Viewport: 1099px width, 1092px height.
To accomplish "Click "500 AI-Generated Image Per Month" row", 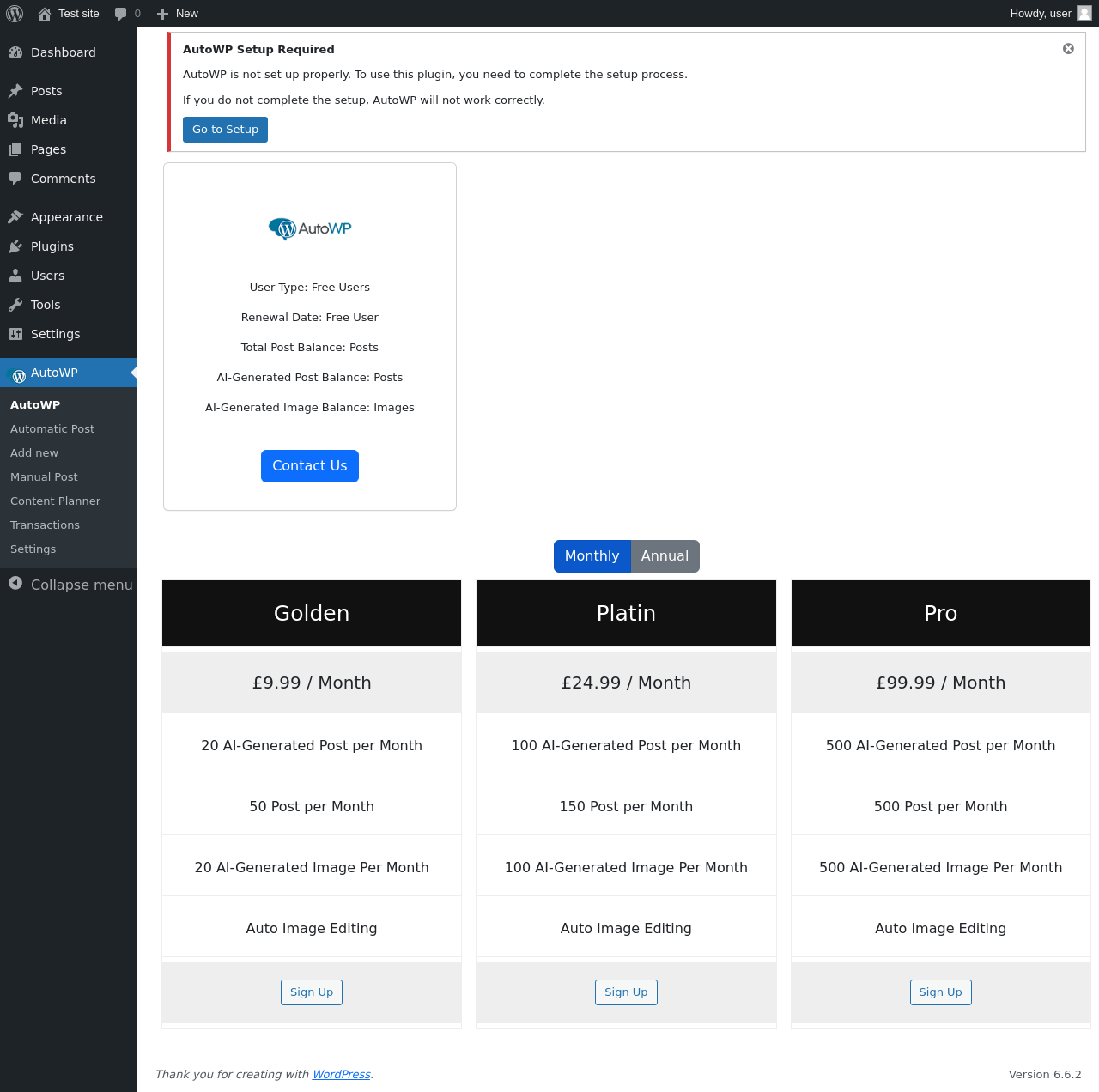I will [941, 867].
